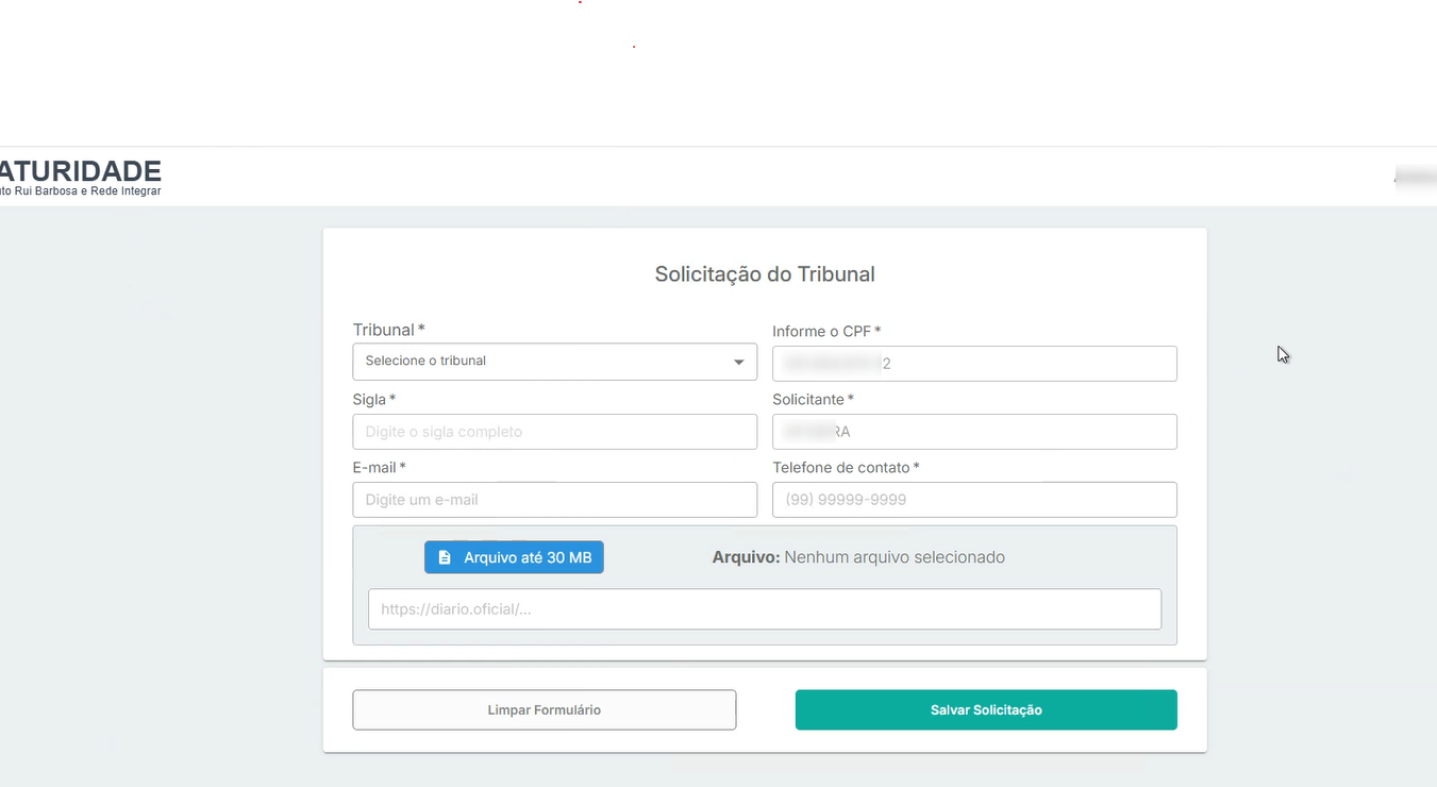
Task: Expand the Tribunal dropdown arrow
Action: [738, 362]
